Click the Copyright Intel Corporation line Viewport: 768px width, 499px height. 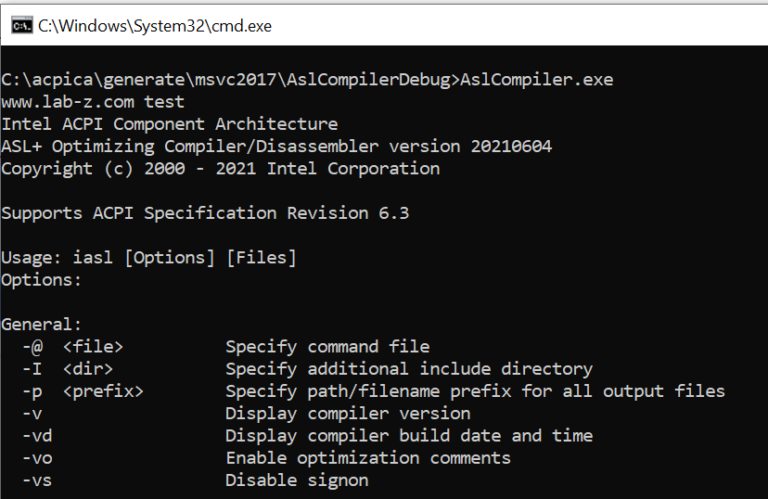220,168
